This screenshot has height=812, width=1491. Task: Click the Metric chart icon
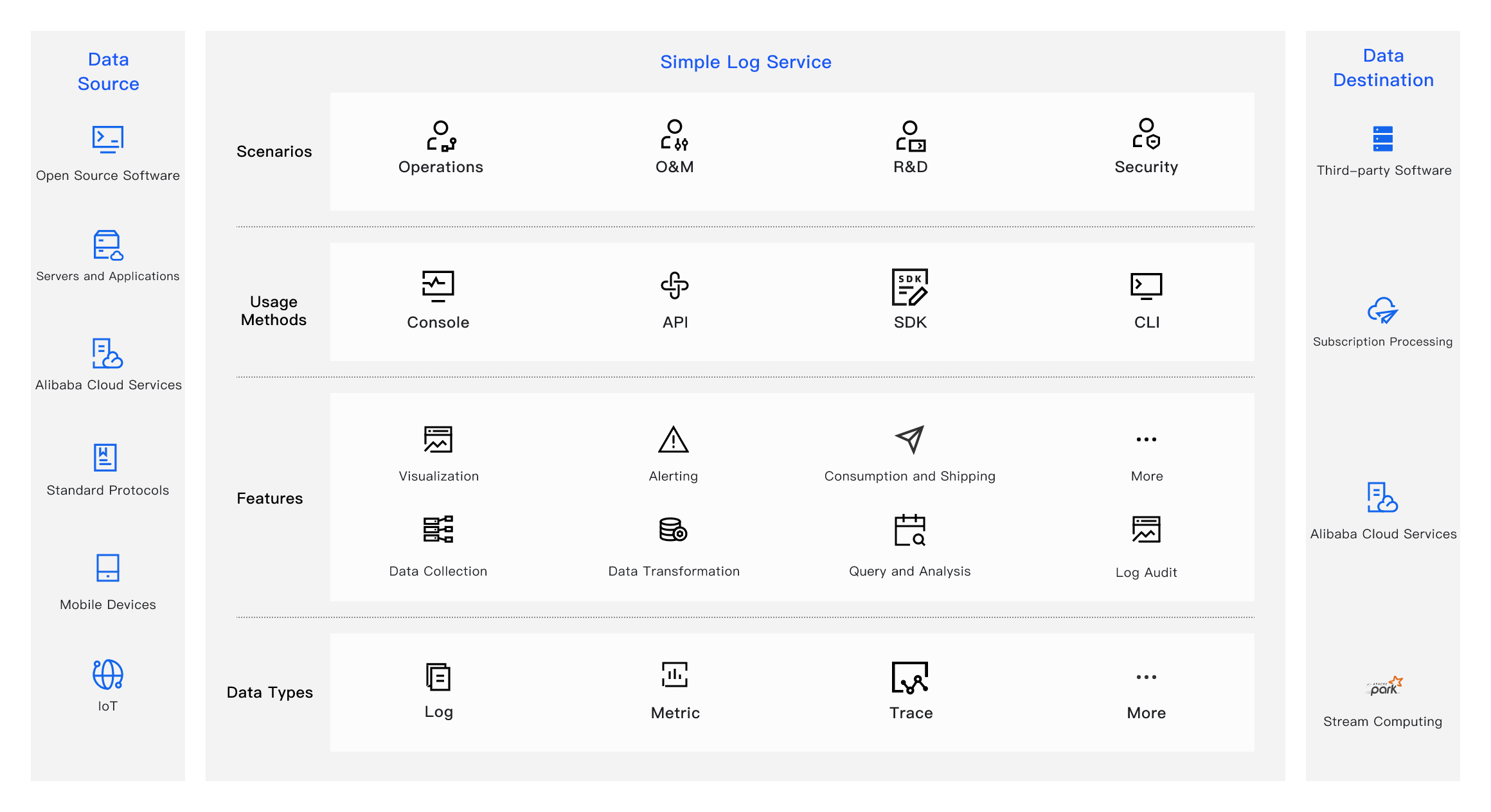click(675, 675)
